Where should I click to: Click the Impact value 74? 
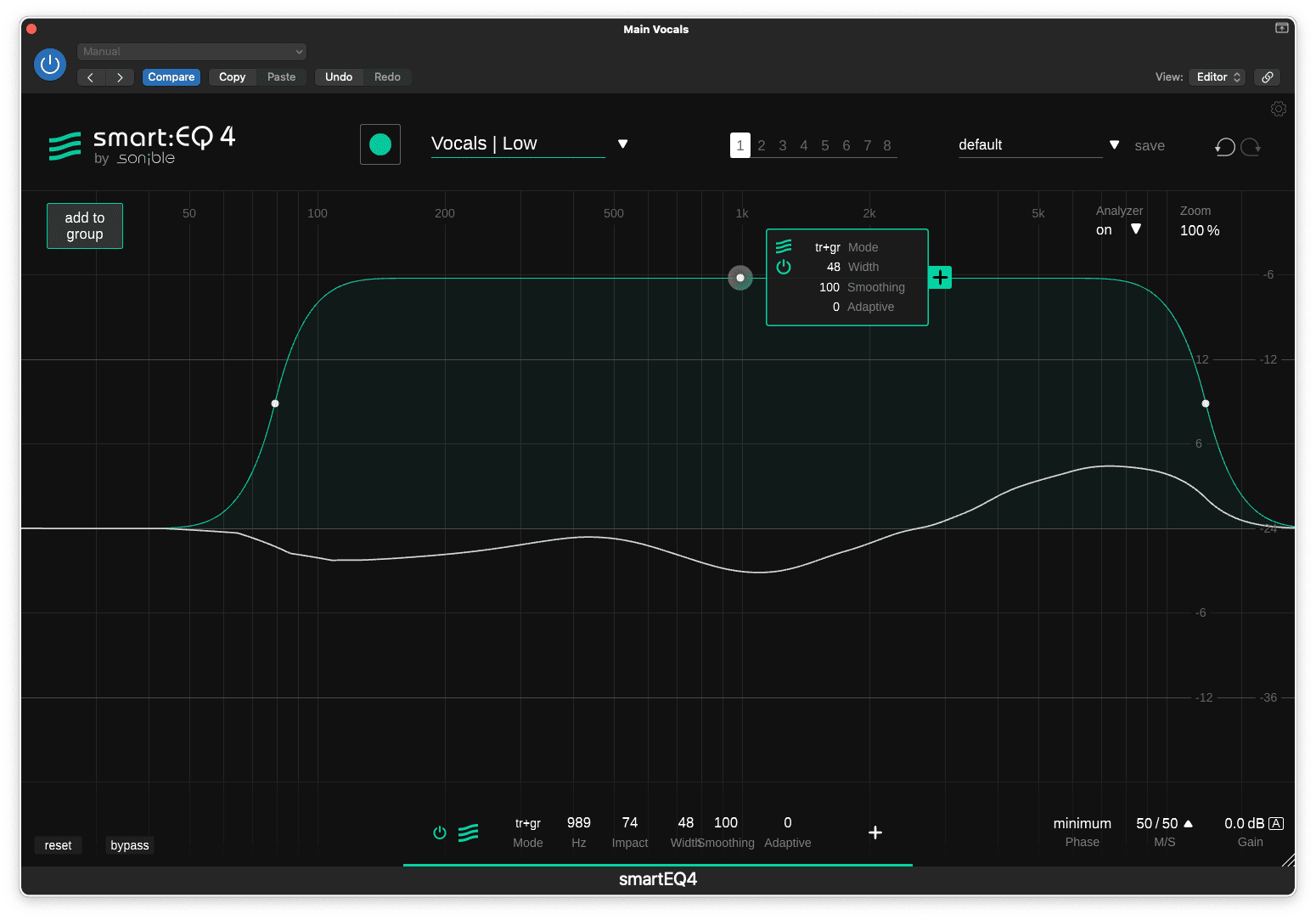point(630,822)
